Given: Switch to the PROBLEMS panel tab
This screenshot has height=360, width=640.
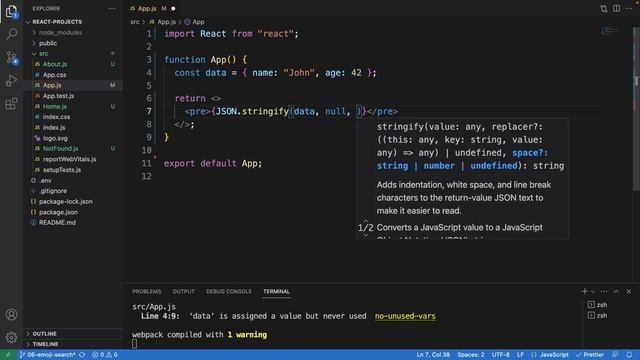Looking at the screenshot, I should click(147, 291).
